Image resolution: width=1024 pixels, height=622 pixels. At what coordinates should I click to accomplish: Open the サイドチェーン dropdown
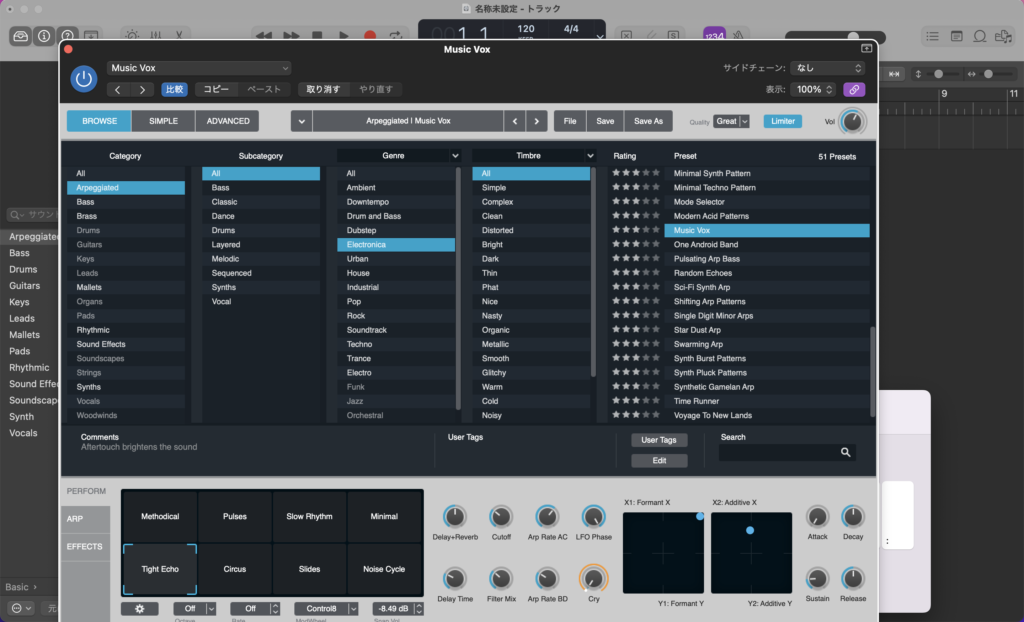tap(827, 68)
